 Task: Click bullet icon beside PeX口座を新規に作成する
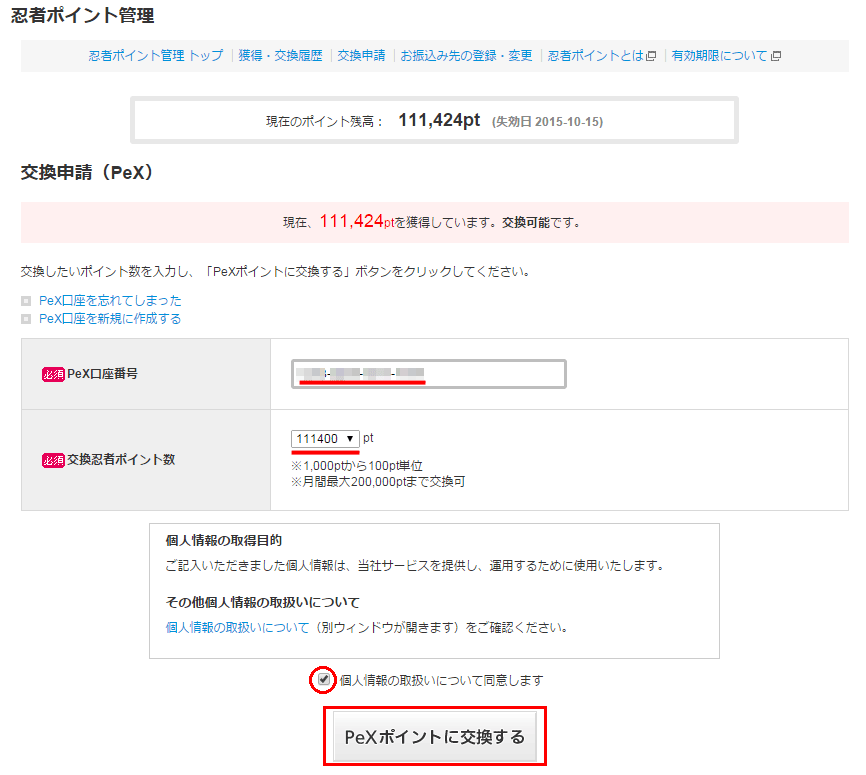(x=26, y=319)
